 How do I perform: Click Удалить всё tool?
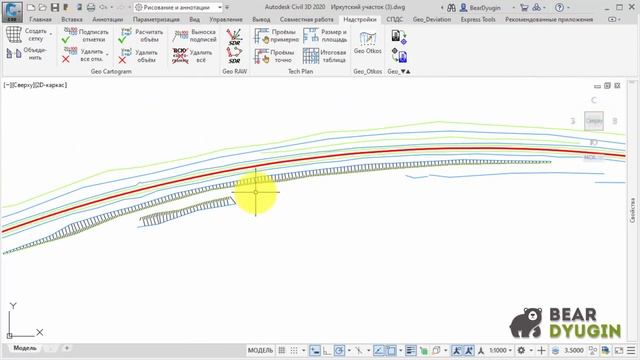[x=192, y=55]
